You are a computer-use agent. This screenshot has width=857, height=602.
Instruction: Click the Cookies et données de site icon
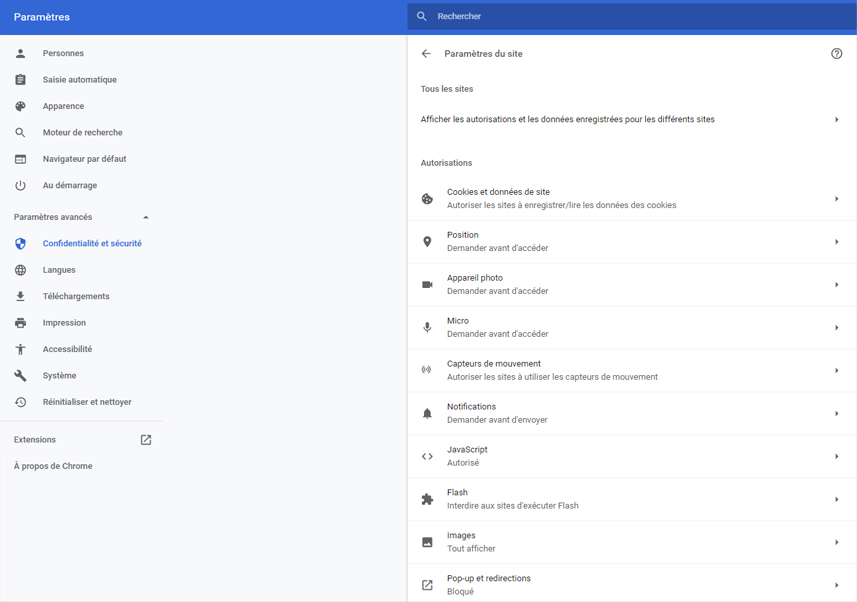pos(427,198)
